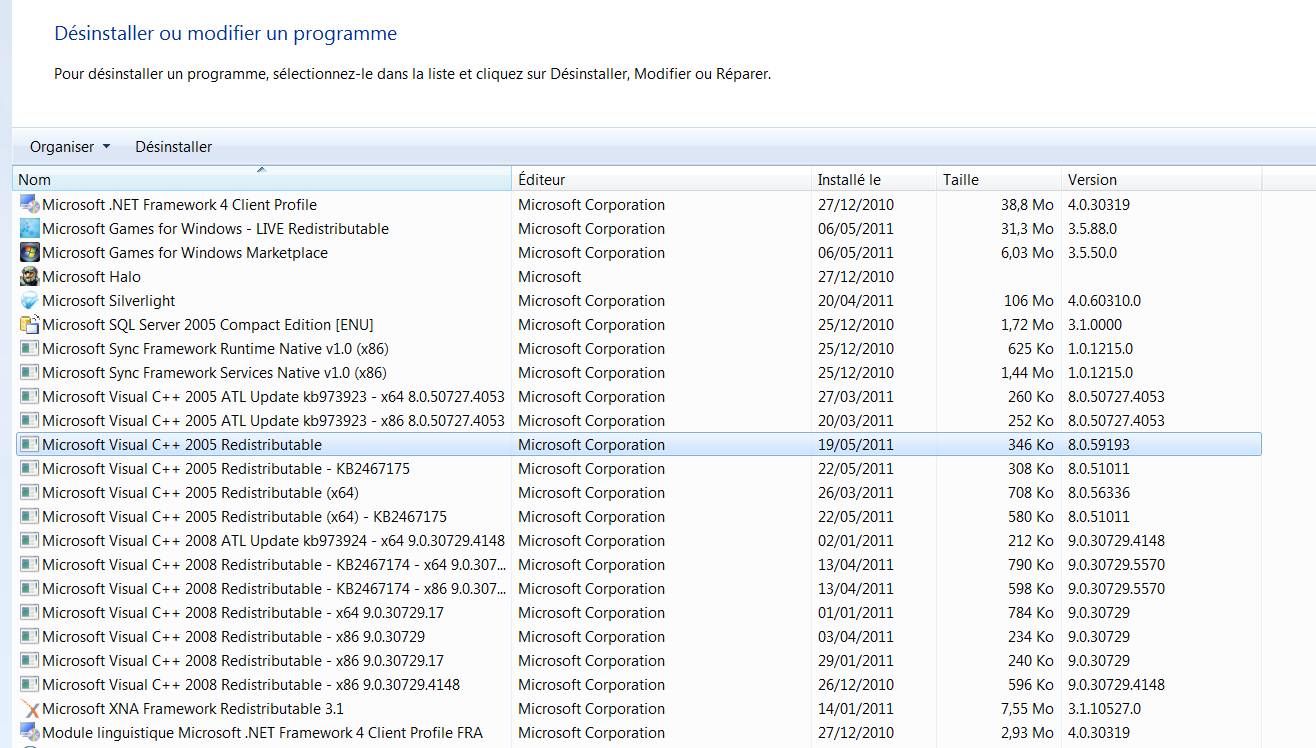Viewport: 1316px width, 748px height.
Task: Sort the list by the Éditeur column
Action: (x=662, y=180)
